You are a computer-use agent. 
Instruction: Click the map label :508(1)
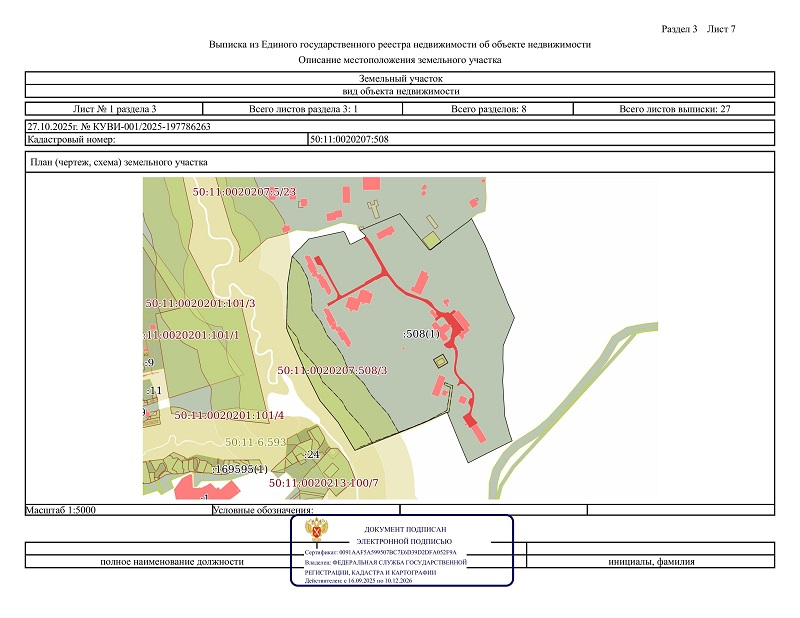point(421,333)
